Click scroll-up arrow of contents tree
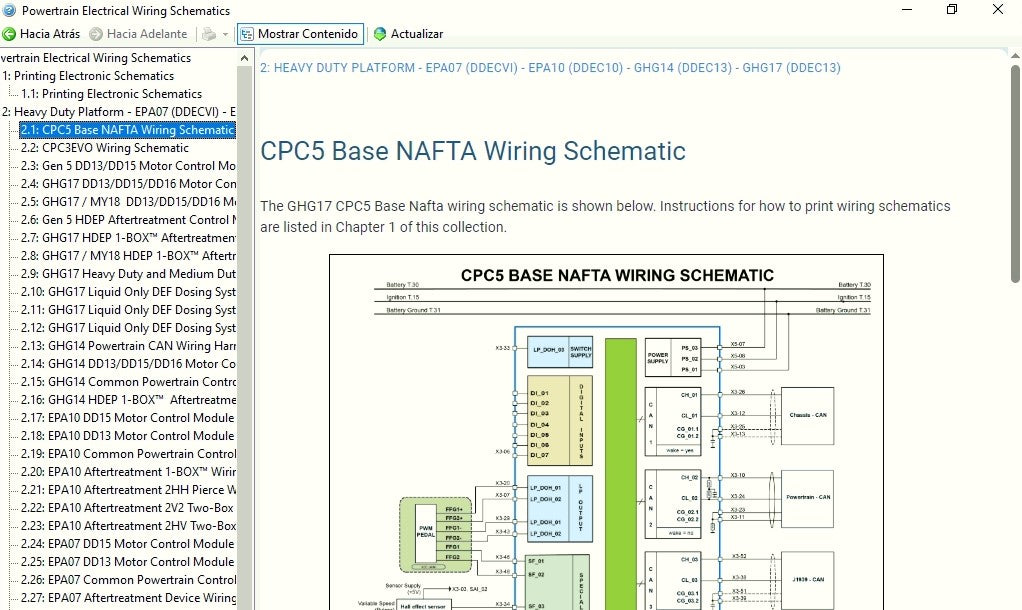This screenshot has width=1022, height=610. click(245, 58)
